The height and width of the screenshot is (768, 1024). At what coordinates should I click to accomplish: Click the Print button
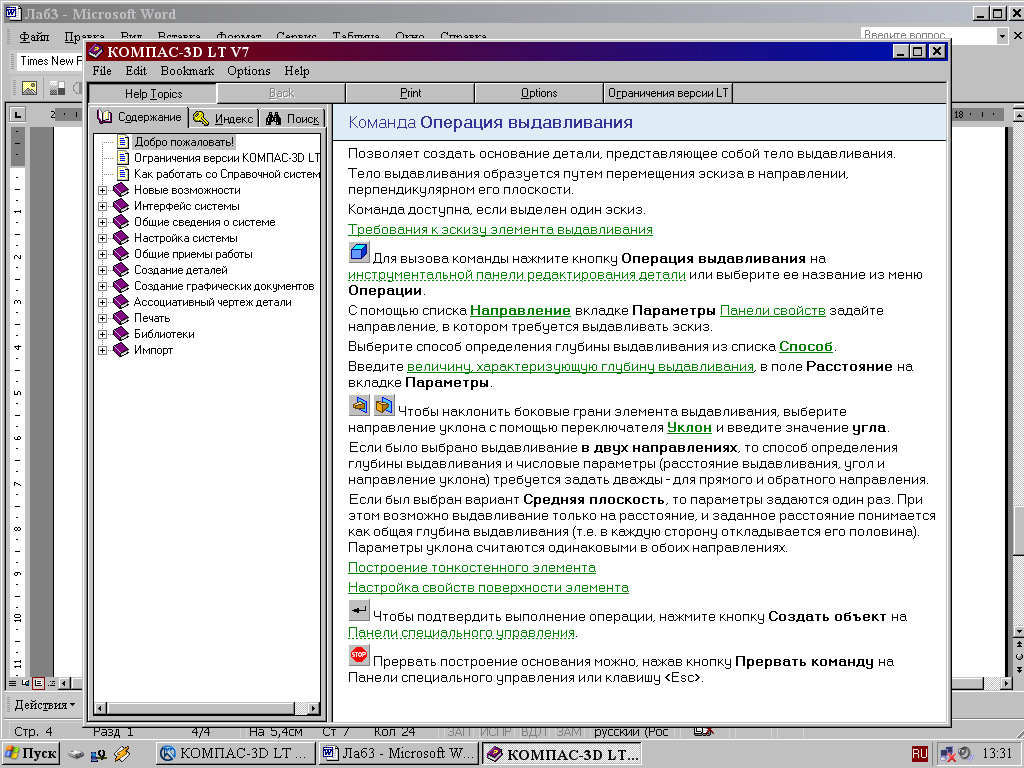410,93
